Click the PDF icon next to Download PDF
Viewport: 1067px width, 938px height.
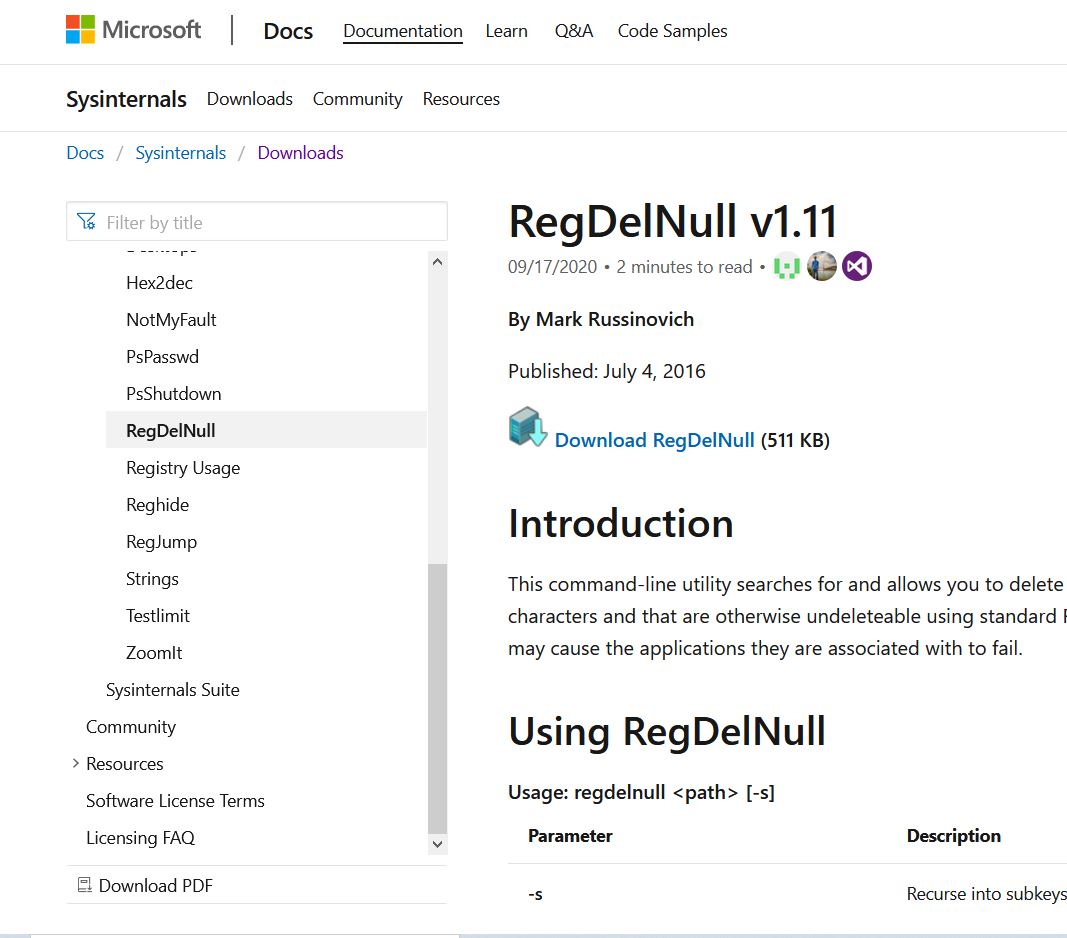pos(84,885)
